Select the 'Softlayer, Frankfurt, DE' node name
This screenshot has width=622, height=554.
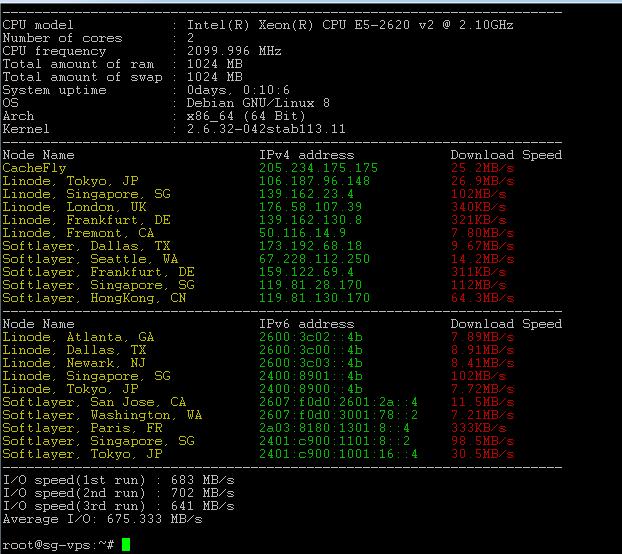tap(98, 272)
